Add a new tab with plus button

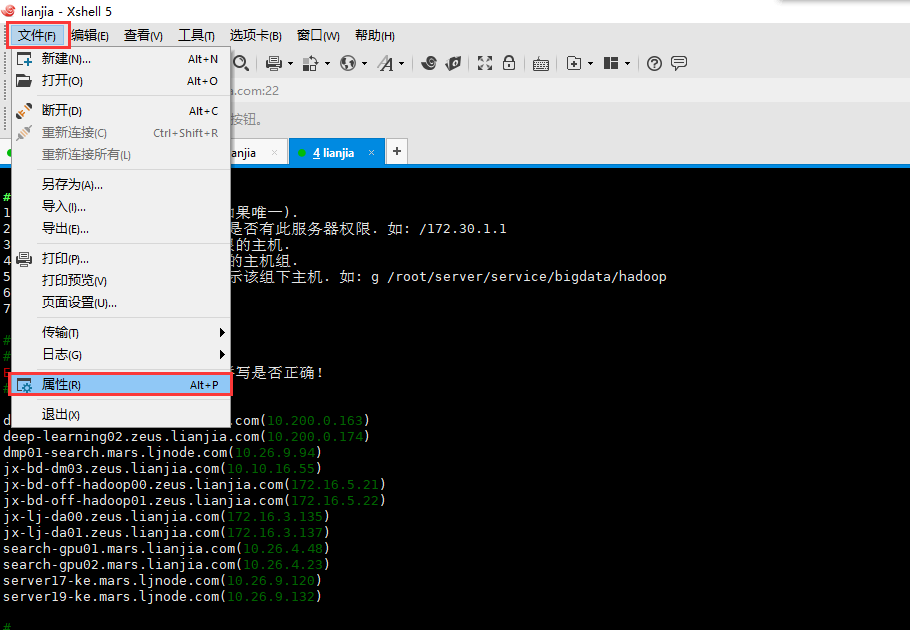[397, 151]
